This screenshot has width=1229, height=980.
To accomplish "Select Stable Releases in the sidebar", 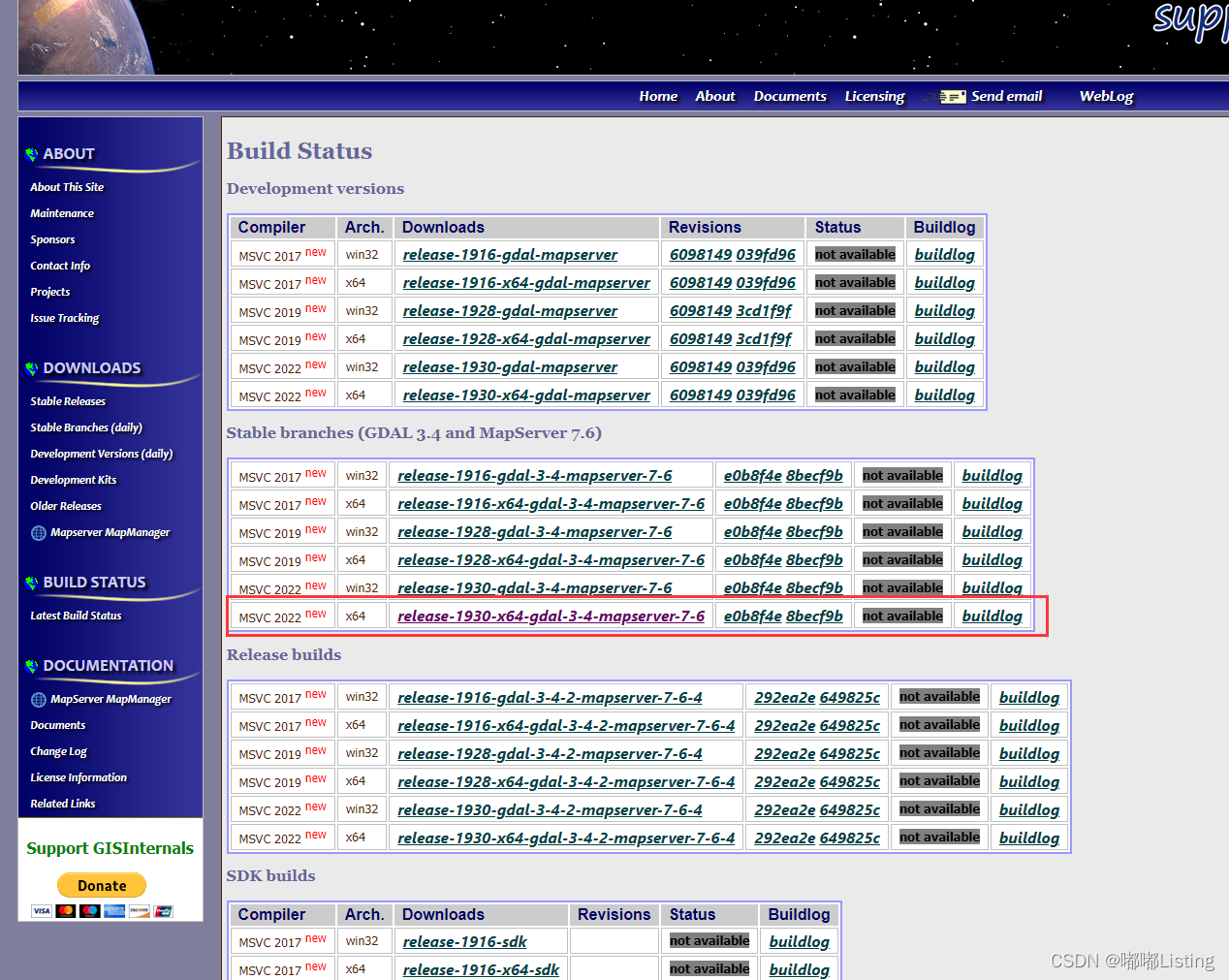I will coord(68,400).
